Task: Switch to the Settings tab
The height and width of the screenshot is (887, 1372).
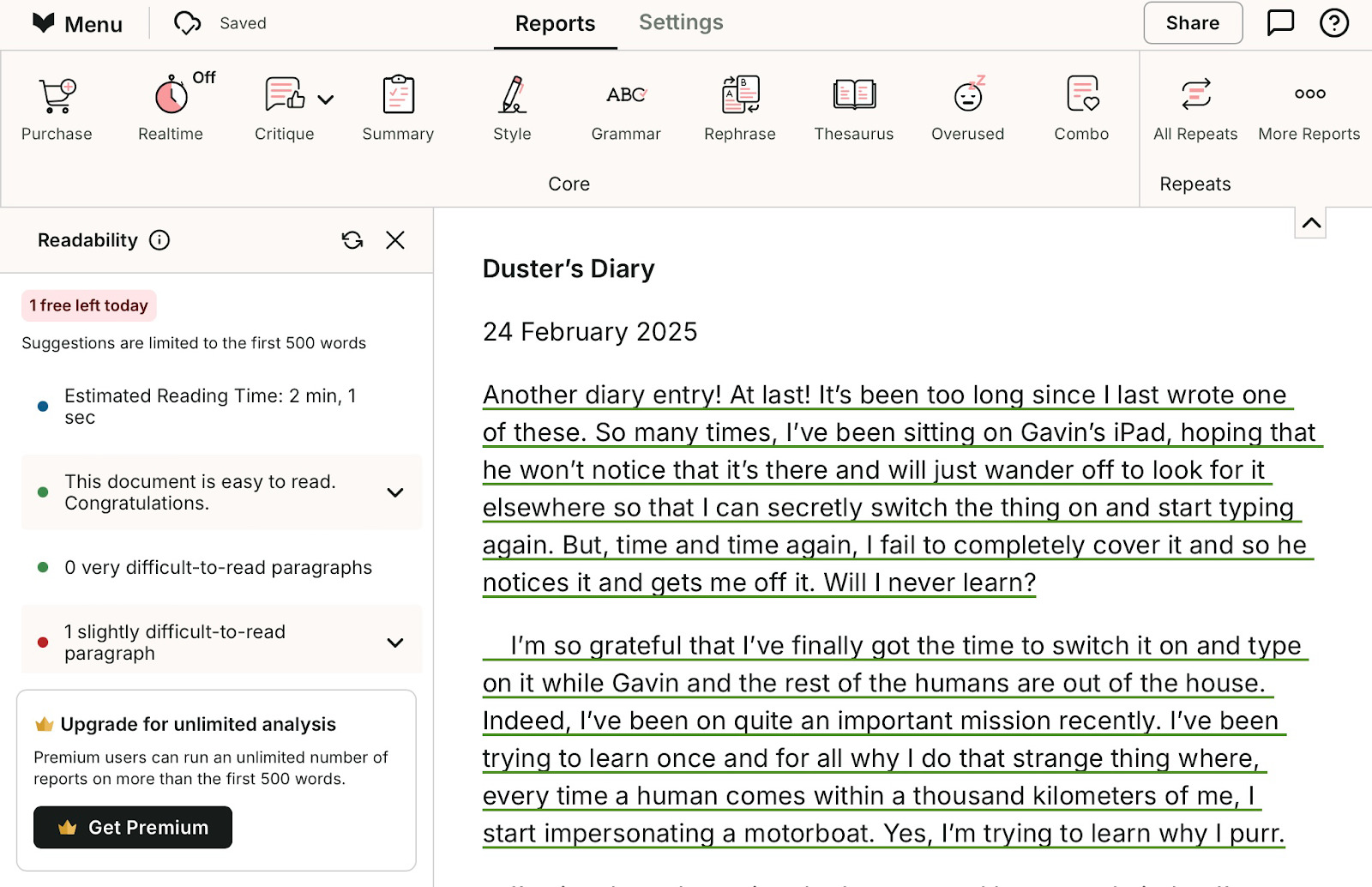Action: pyautogui.click(x=680, y=22)
